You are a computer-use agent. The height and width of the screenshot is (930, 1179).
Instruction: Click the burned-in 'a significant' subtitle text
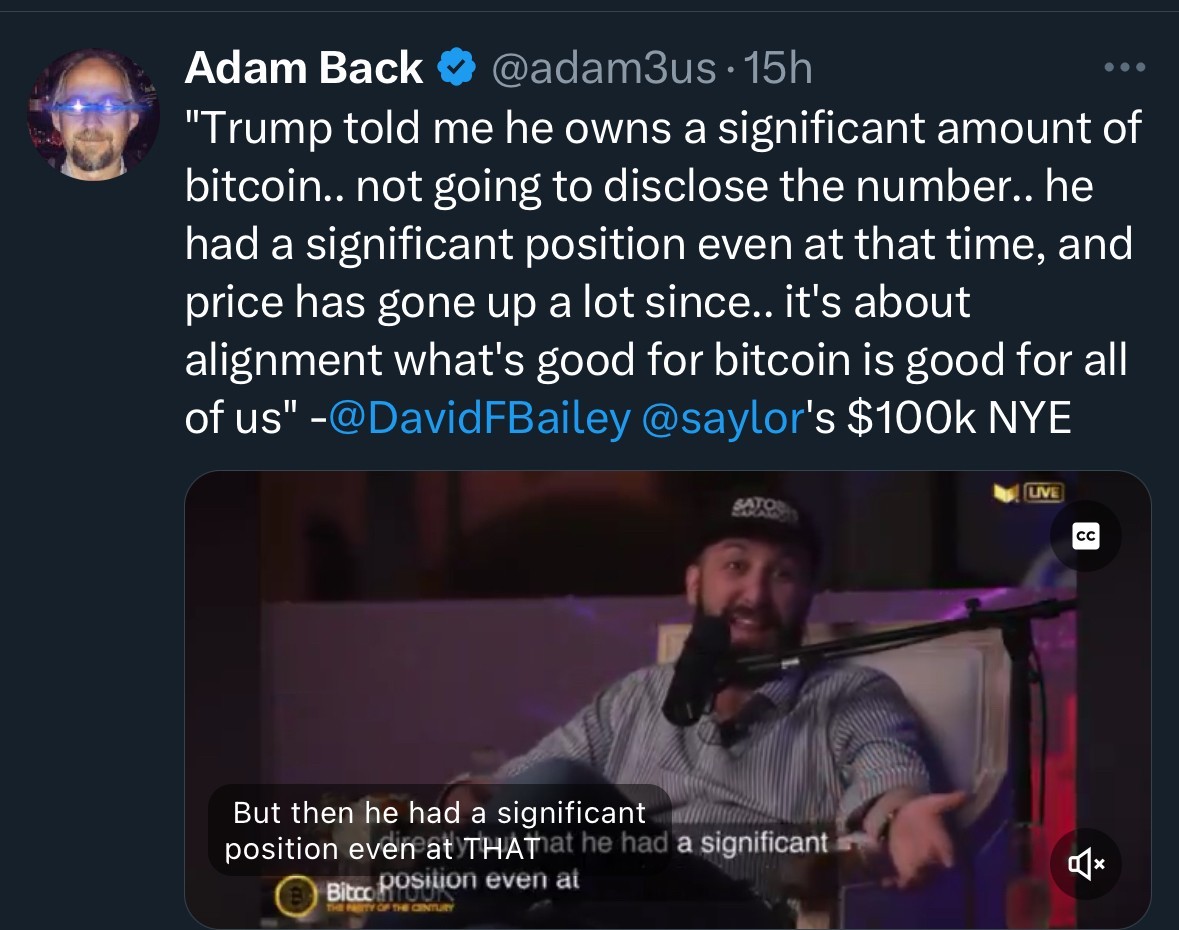click(753, 844)
